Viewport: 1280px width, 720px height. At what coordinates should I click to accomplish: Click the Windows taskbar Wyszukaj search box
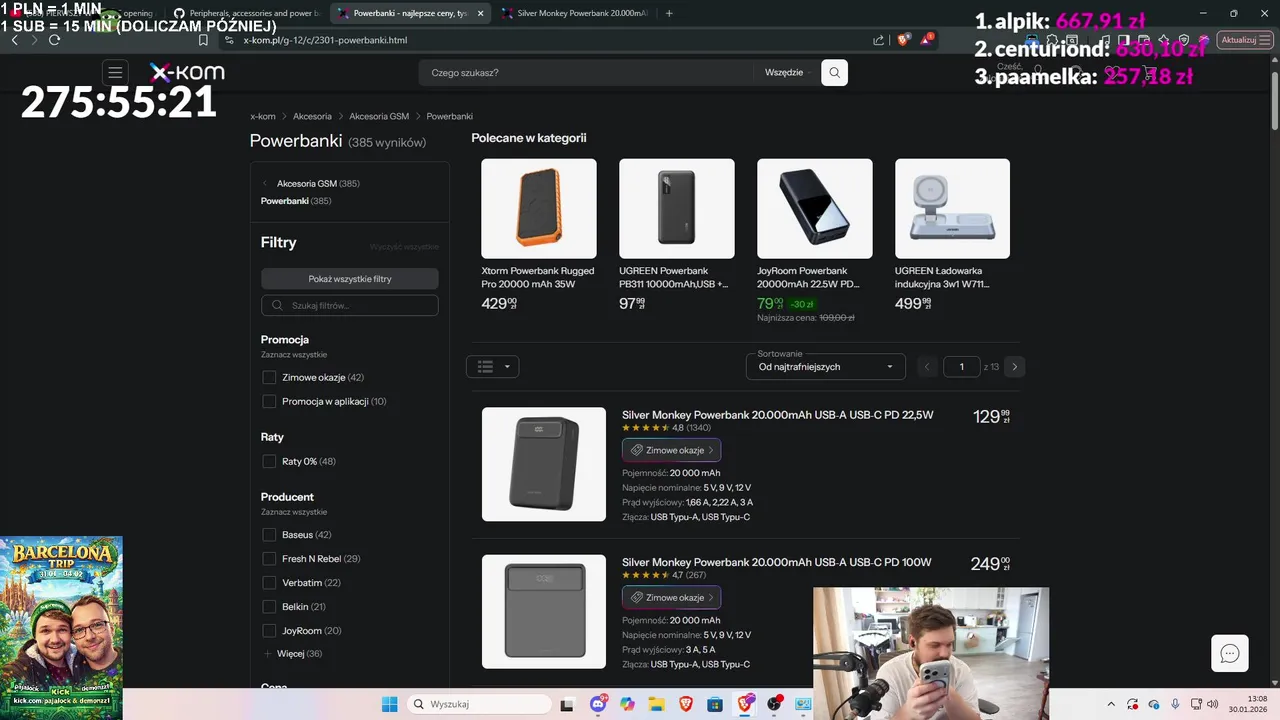point(479,704)
